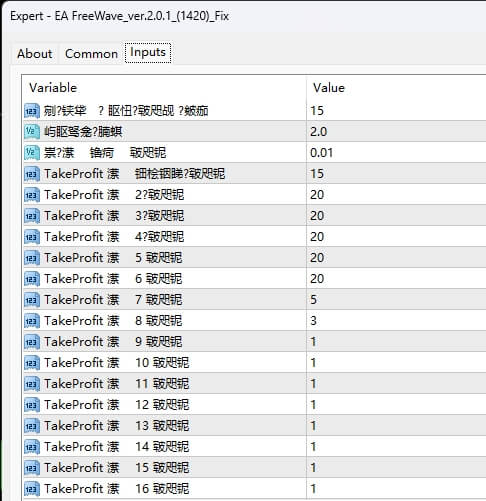Click integer icon of TakeProfit row 5
Image resolution: width=486 pixels, height=501 pixels.
coord(32,258)
